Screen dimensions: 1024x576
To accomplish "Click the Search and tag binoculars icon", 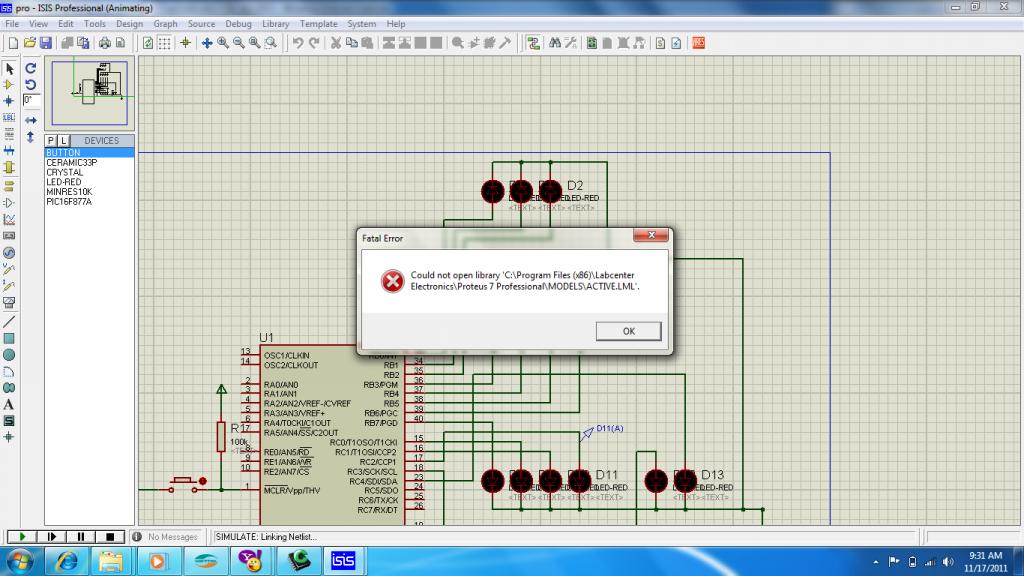I will point(555,43).
